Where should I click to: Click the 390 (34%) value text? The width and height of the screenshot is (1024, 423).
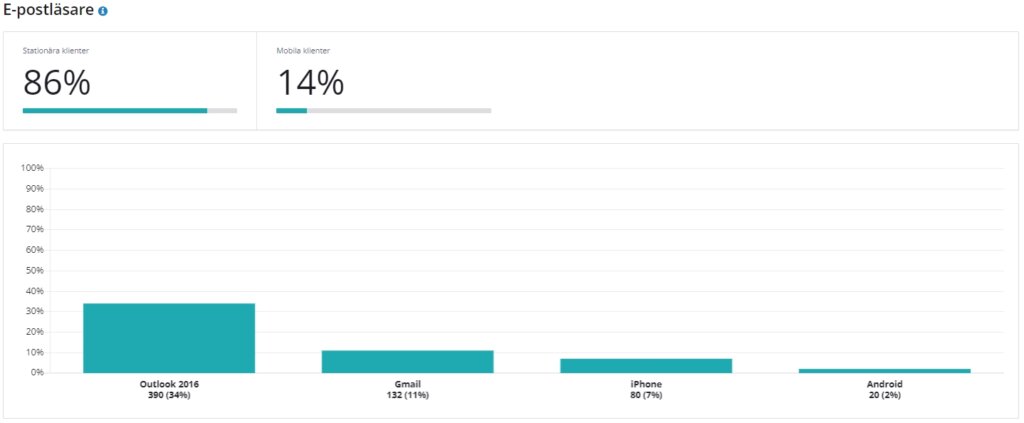point(169,395)
